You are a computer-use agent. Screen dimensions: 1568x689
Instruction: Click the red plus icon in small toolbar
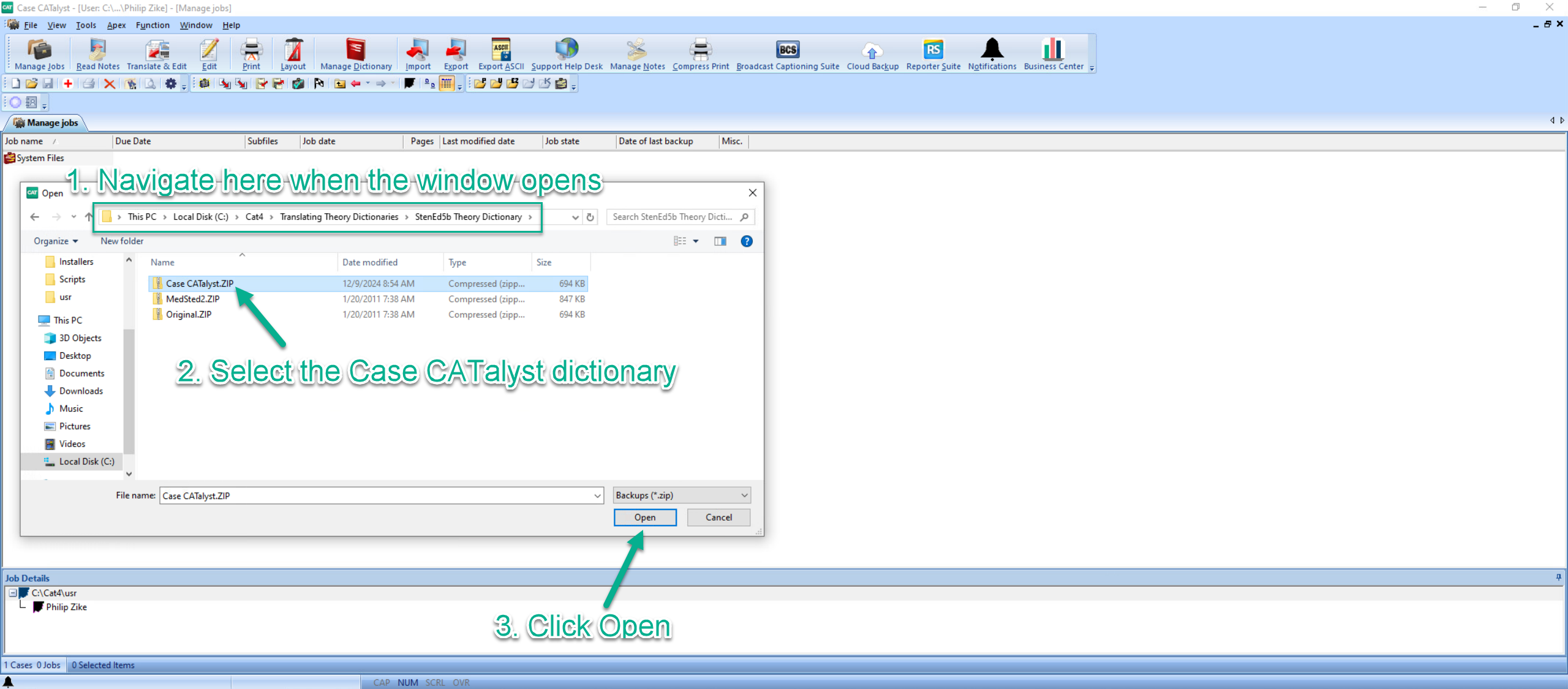(68, 84)
